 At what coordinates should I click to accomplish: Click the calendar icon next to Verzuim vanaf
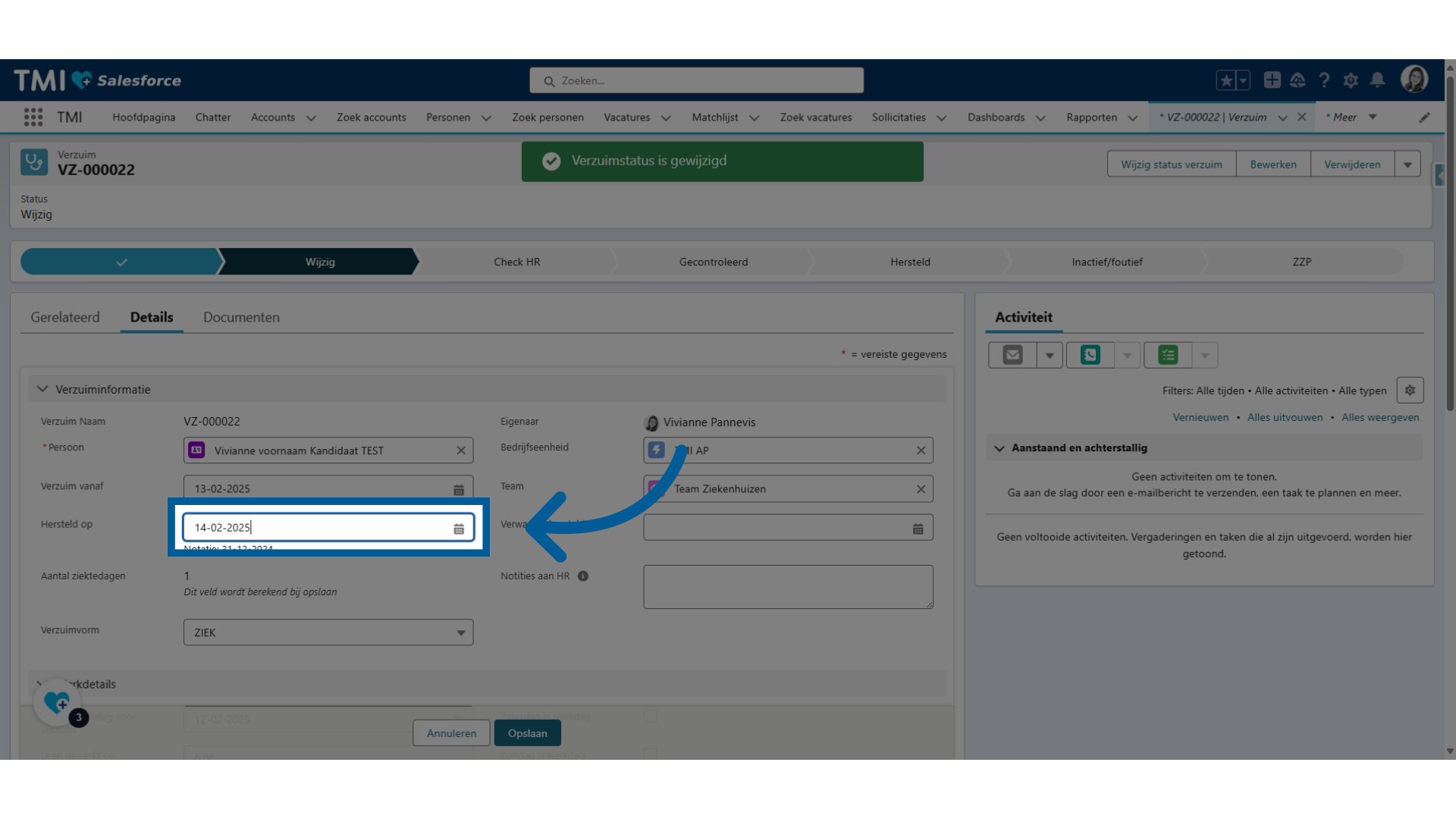pyautogui.click(x=459, y=488)
